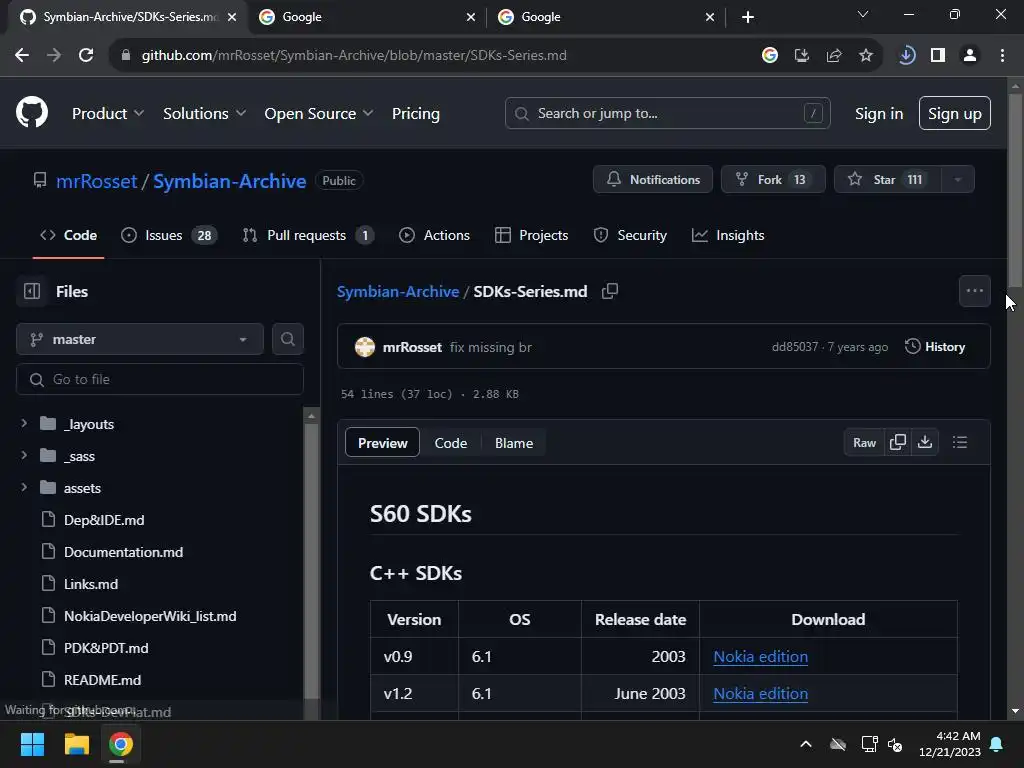Viewport: 1024px width, 768px height.
Task: Expand the assets folder
Action: pos(24,487)
